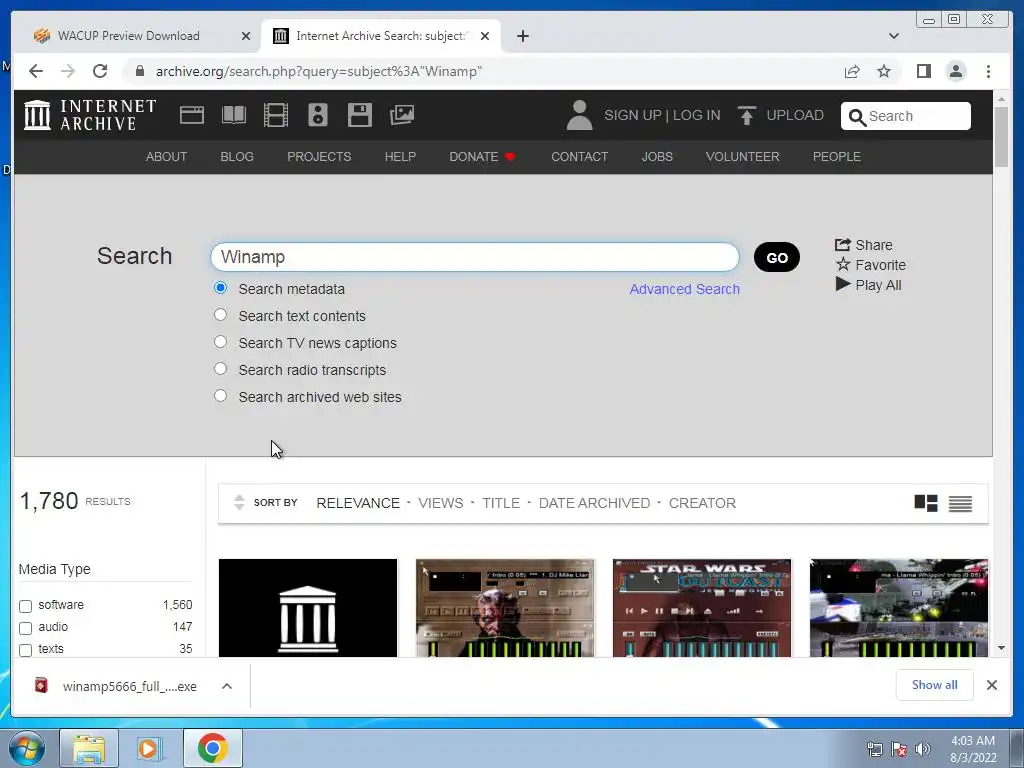Open the BLOG menu item

click(x=237, y=157)
